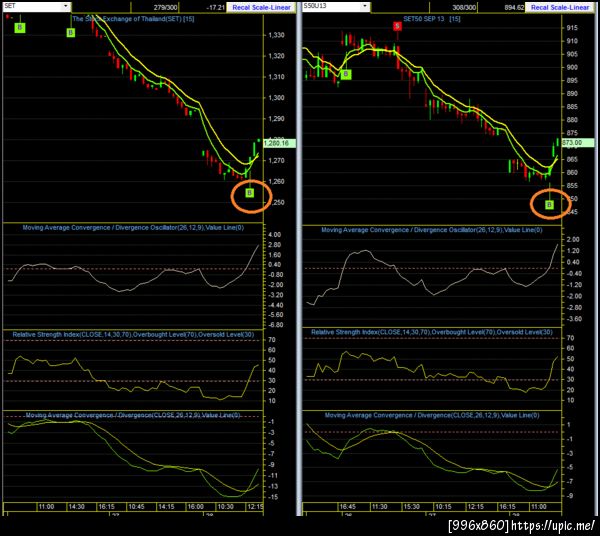
Task: Open the S50U13 symbol dropdown arrow
Action: click(x=365, y=6)
